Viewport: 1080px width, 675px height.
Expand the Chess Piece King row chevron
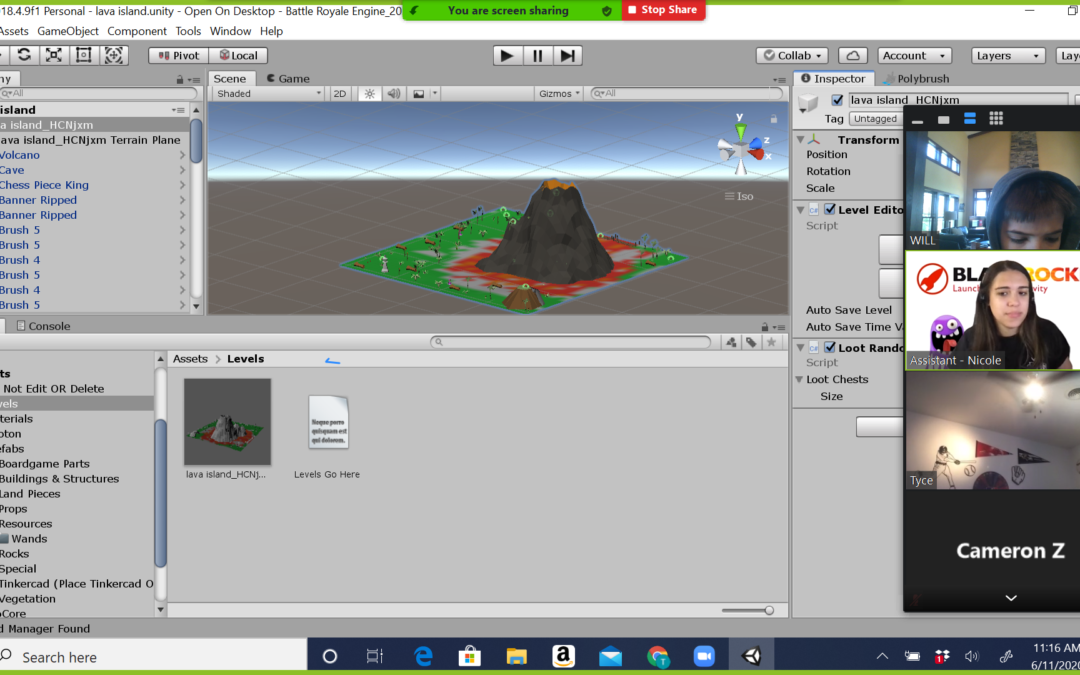click(183, 185)
